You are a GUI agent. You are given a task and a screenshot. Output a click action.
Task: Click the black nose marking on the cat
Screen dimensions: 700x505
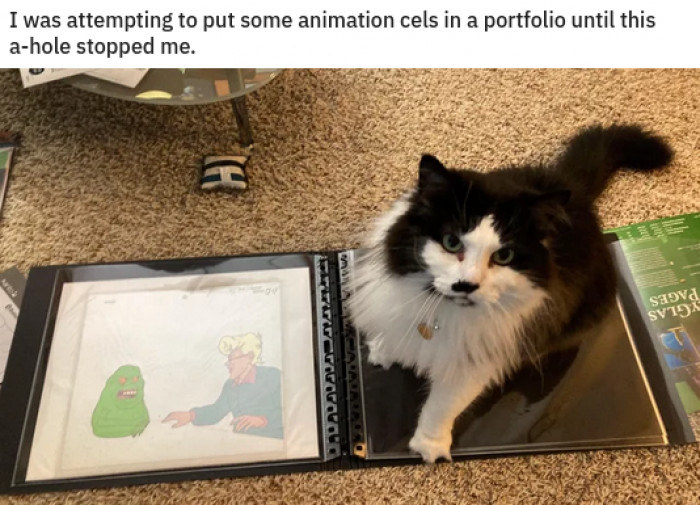[x=465, y=287]
